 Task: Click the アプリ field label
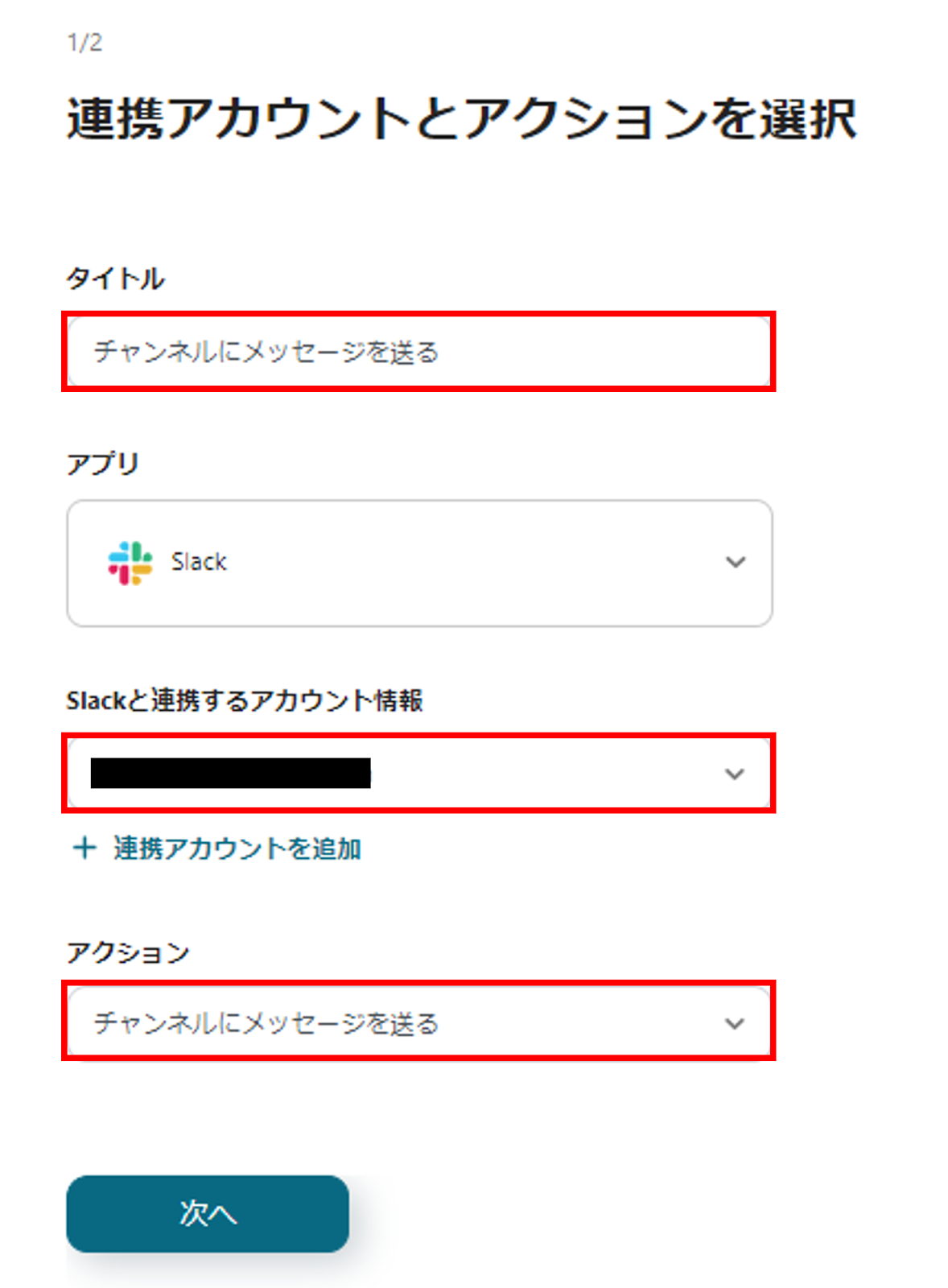(x=103, y=464)
